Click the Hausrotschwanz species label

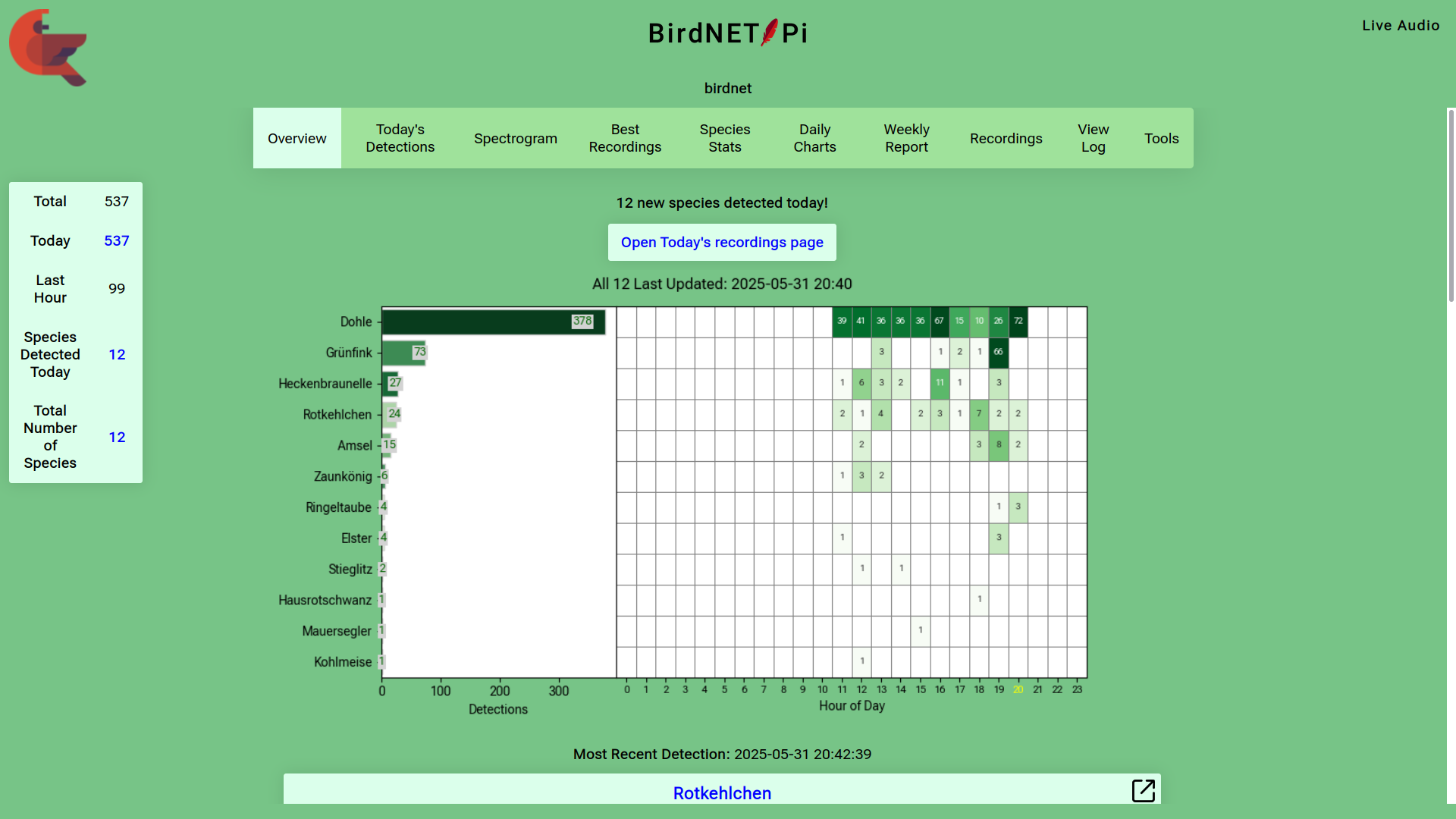coord(325,601)
